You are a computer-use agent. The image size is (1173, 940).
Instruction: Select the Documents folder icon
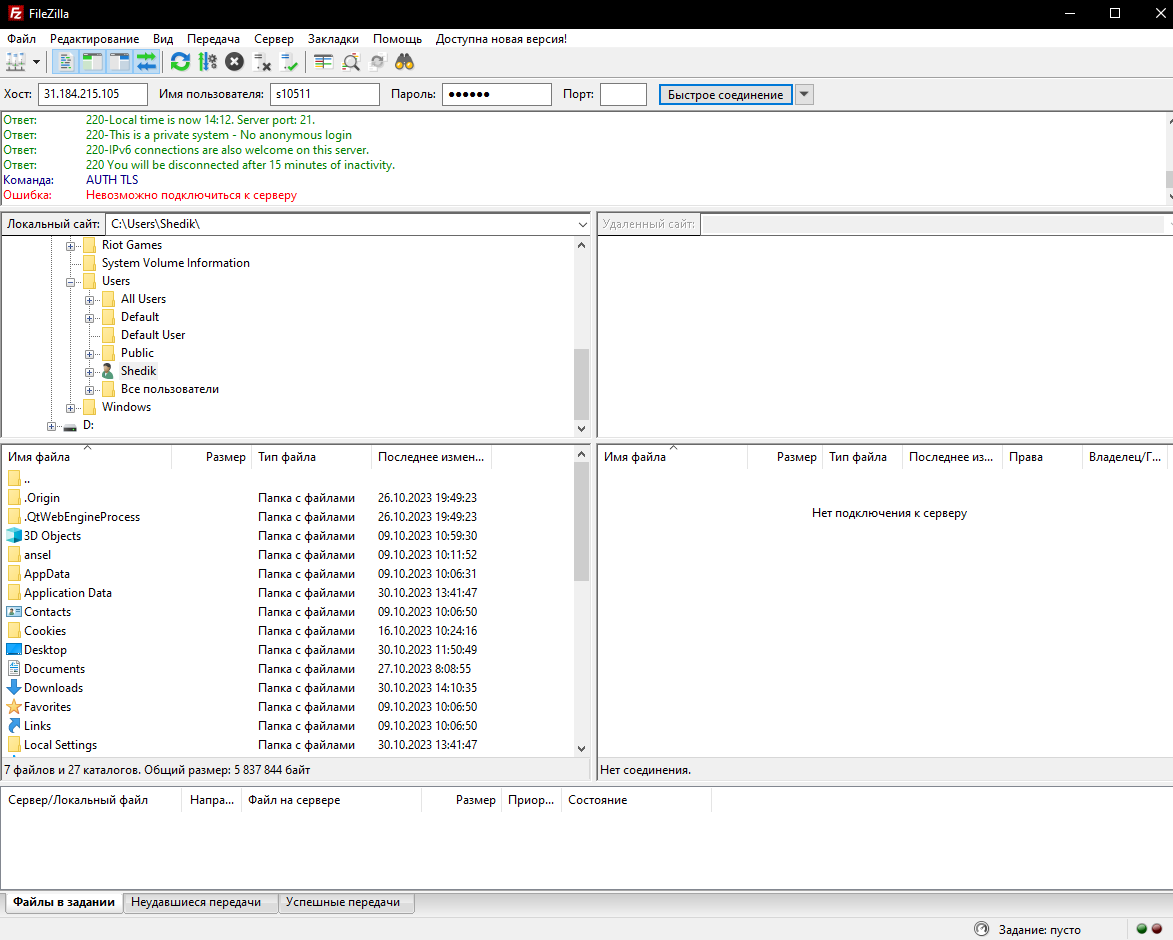pyautogui.click(x=14, y=669)
